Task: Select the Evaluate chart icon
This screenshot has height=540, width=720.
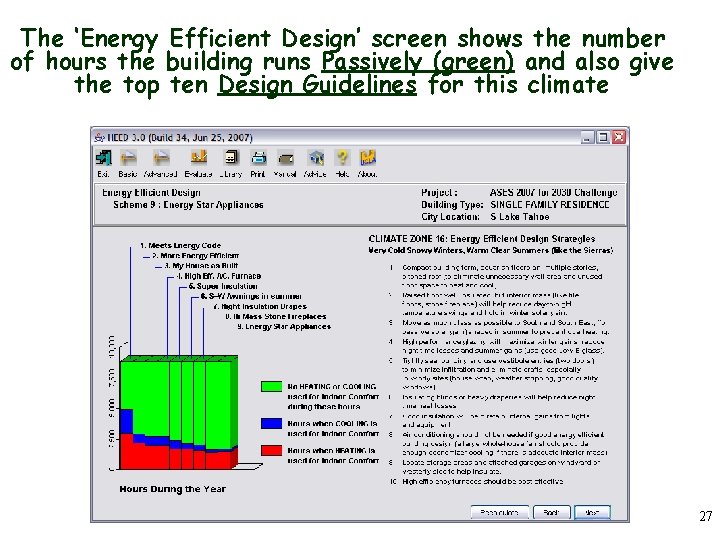Action: 199,158
